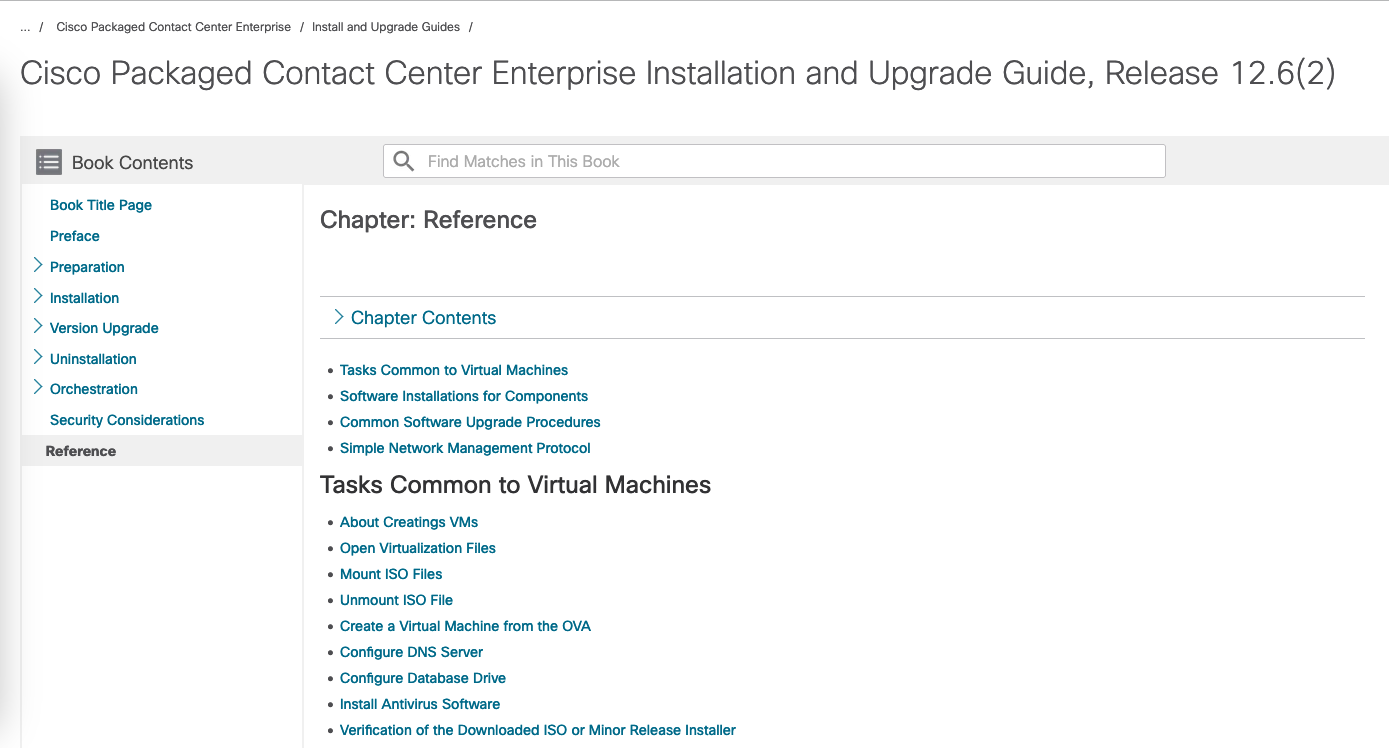This screenshot has height=748, width=1389.
Task: Click the Find Matches in This Book field
Action: [790, 161]
